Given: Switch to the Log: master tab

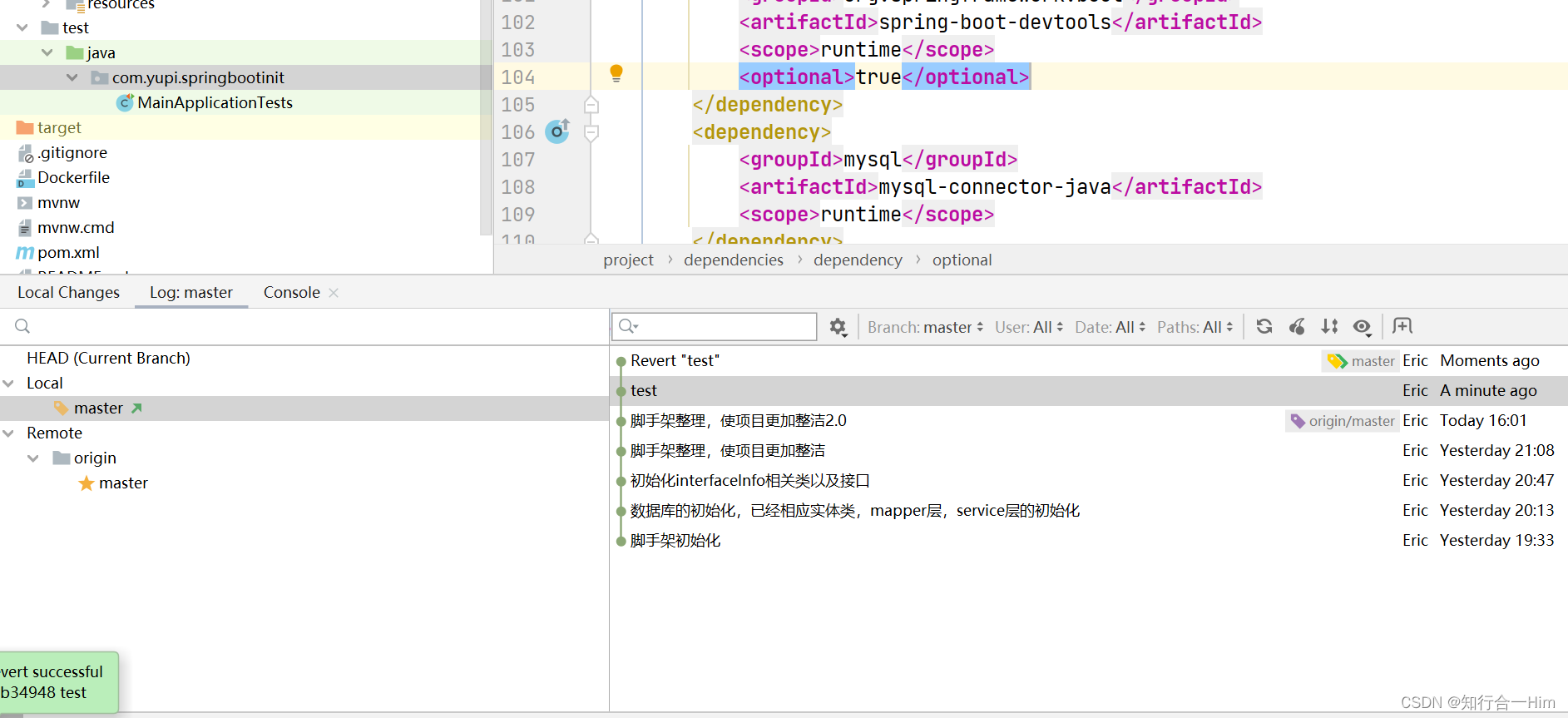Looking at the screenshot, I should pos(191,292).
